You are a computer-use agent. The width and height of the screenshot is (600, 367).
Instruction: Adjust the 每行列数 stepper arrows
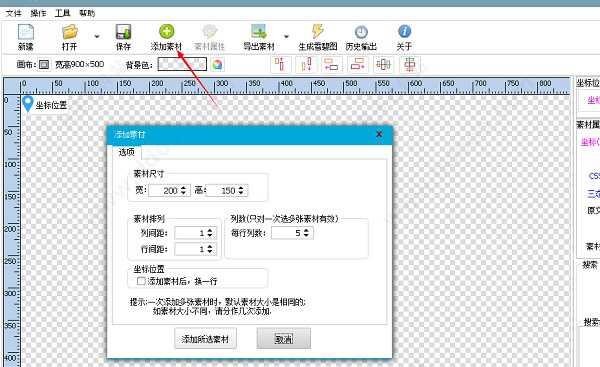coord(306,233)
